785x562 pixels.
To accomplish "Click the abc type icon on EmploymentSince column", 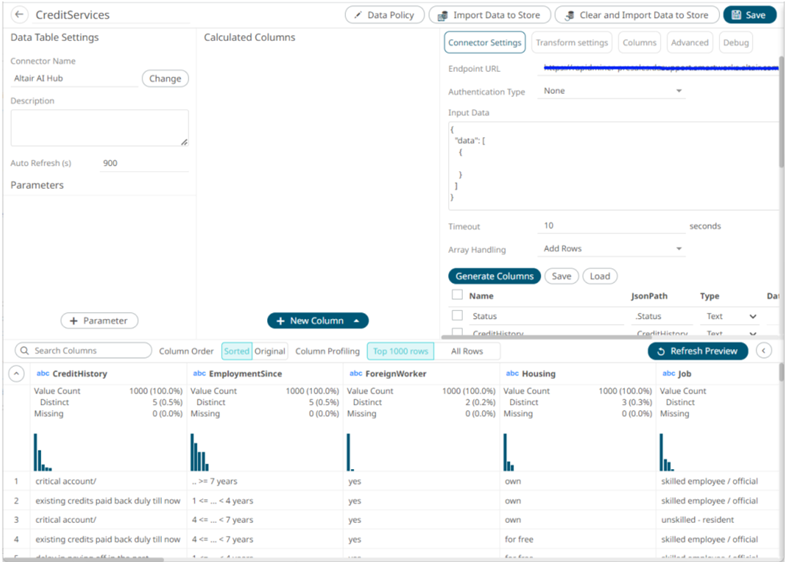I will 199,374.
